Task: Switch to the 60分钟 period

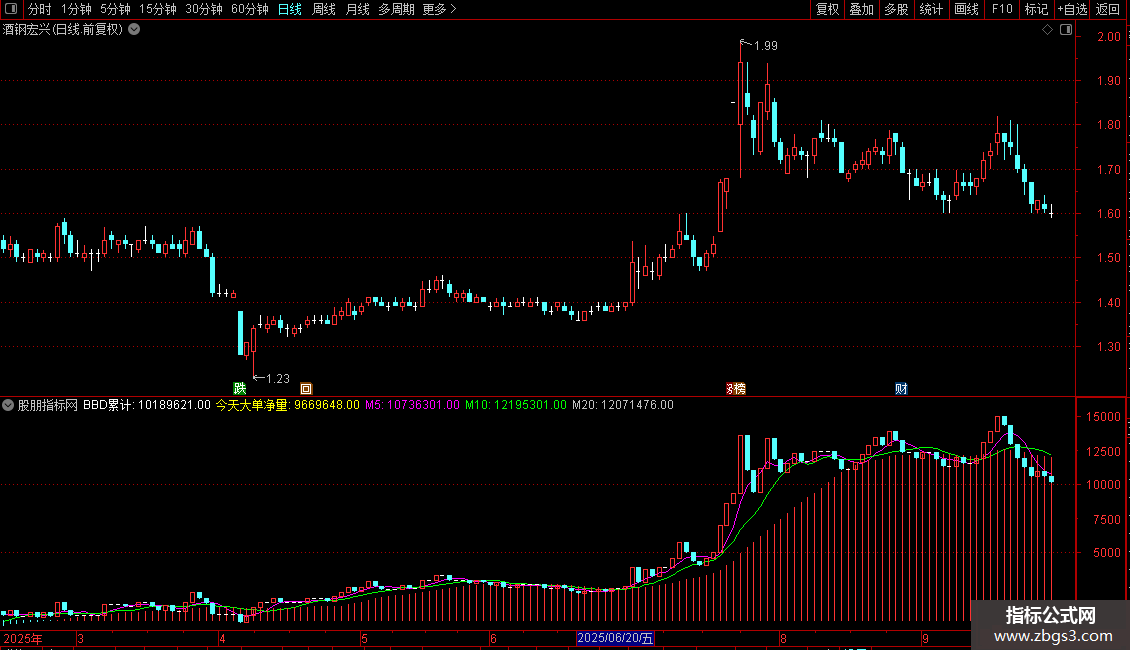Action: [x=250, y=9]
